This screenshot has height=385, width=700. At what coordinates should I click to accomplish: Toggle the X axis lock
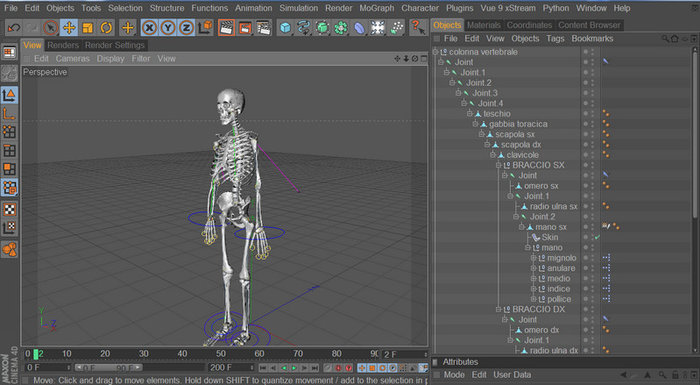click(x=149, y=28)
